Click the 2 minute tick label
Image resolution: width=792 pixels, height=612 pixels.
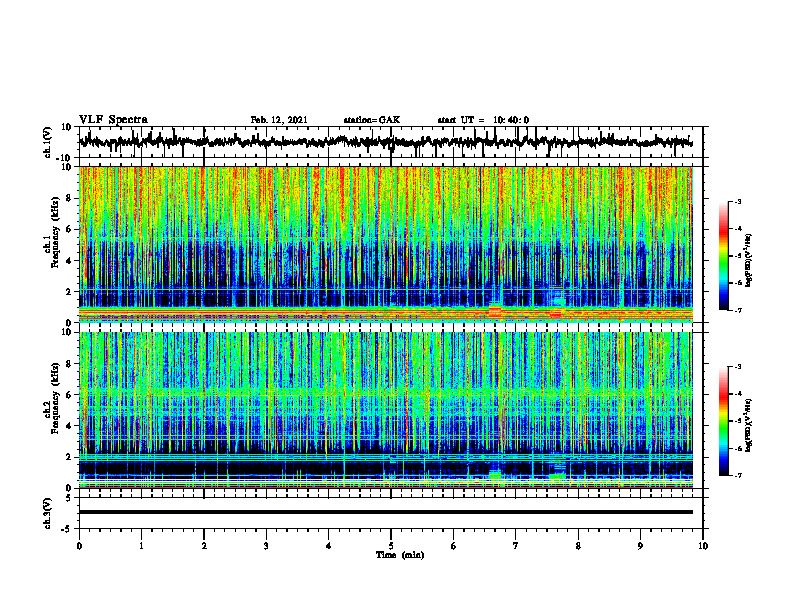204,546
